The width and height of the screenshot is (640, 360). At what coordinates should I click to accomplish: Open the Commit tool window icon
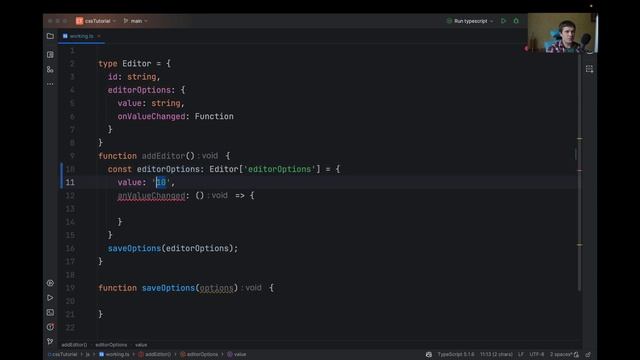[x=50, y=55]
